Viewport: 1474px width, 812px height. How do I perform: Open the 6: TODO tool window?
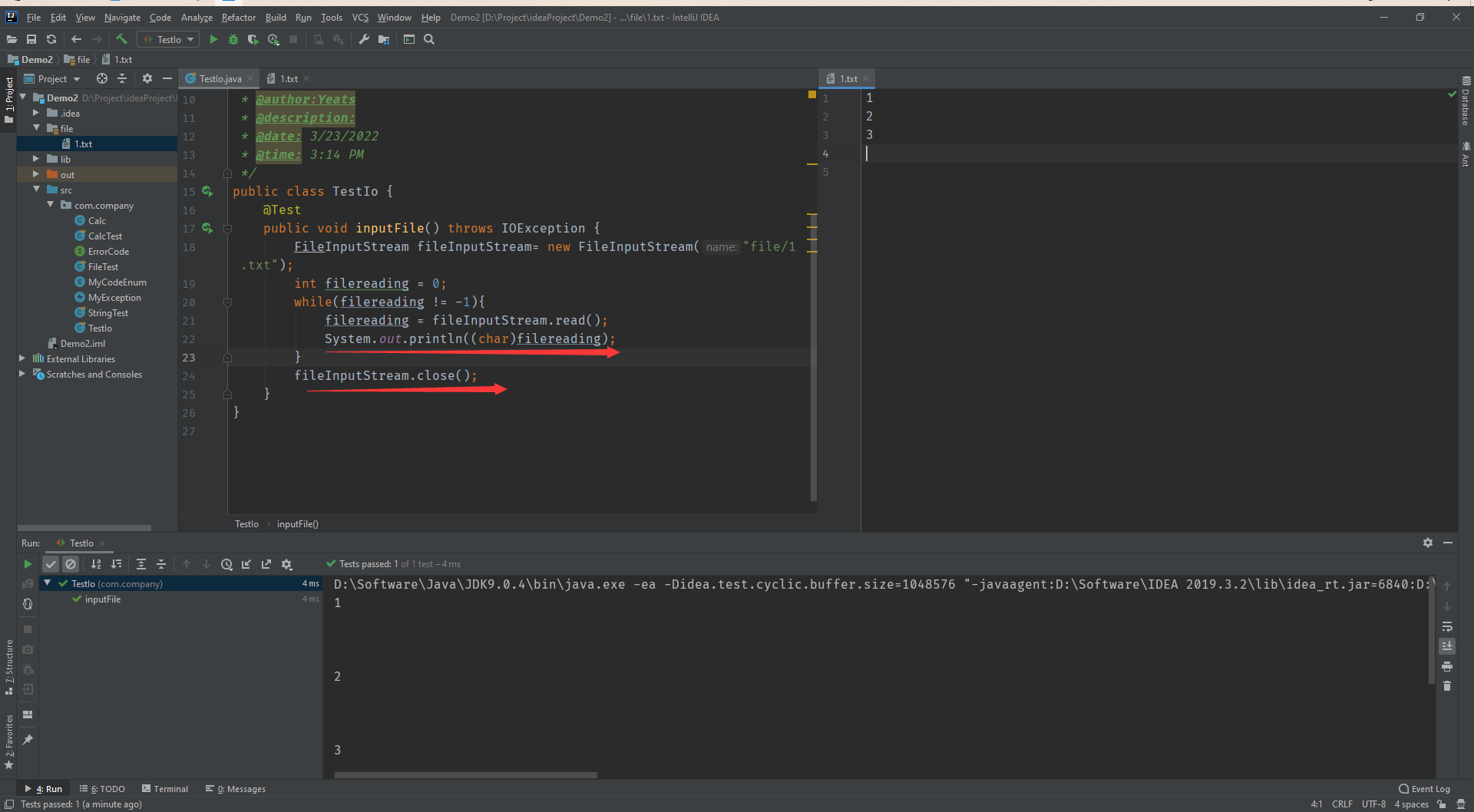tap(102, 788)
